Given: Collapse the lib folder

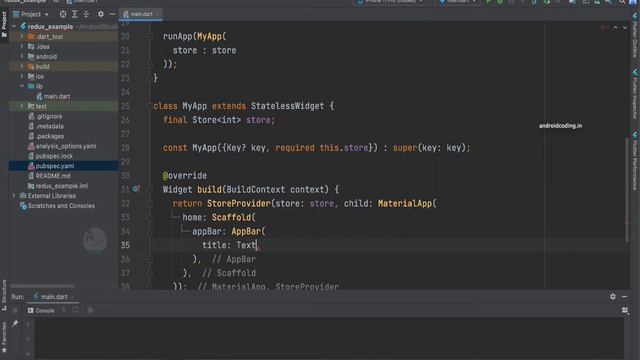Looking at the screenshot, I should 22,86.
